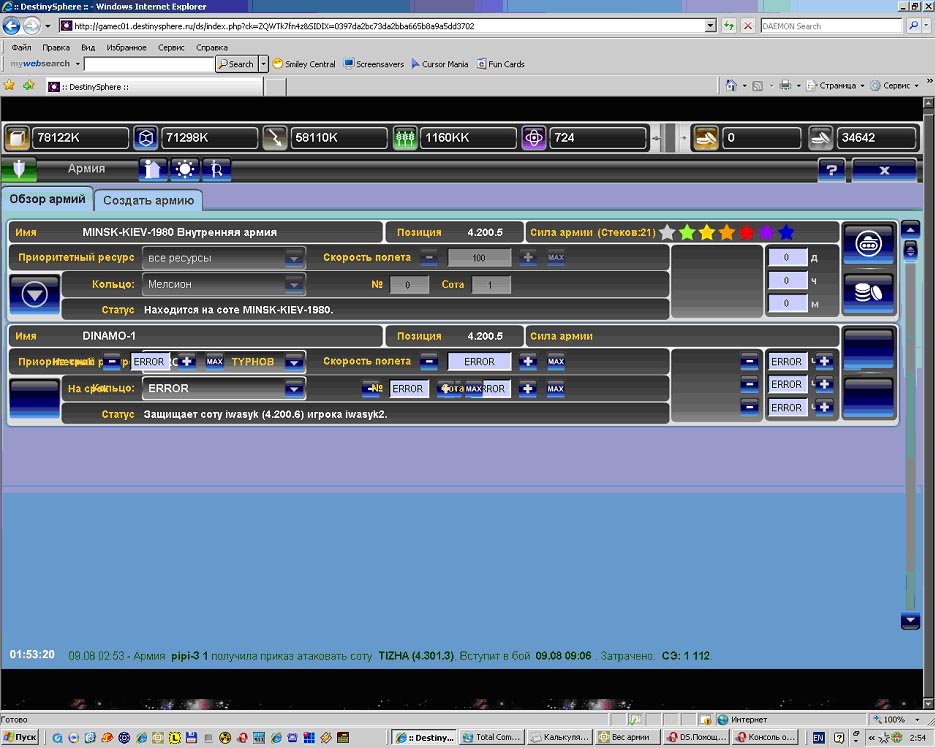
Task: Open the help question mark button
Action: (x=831, y=171)
